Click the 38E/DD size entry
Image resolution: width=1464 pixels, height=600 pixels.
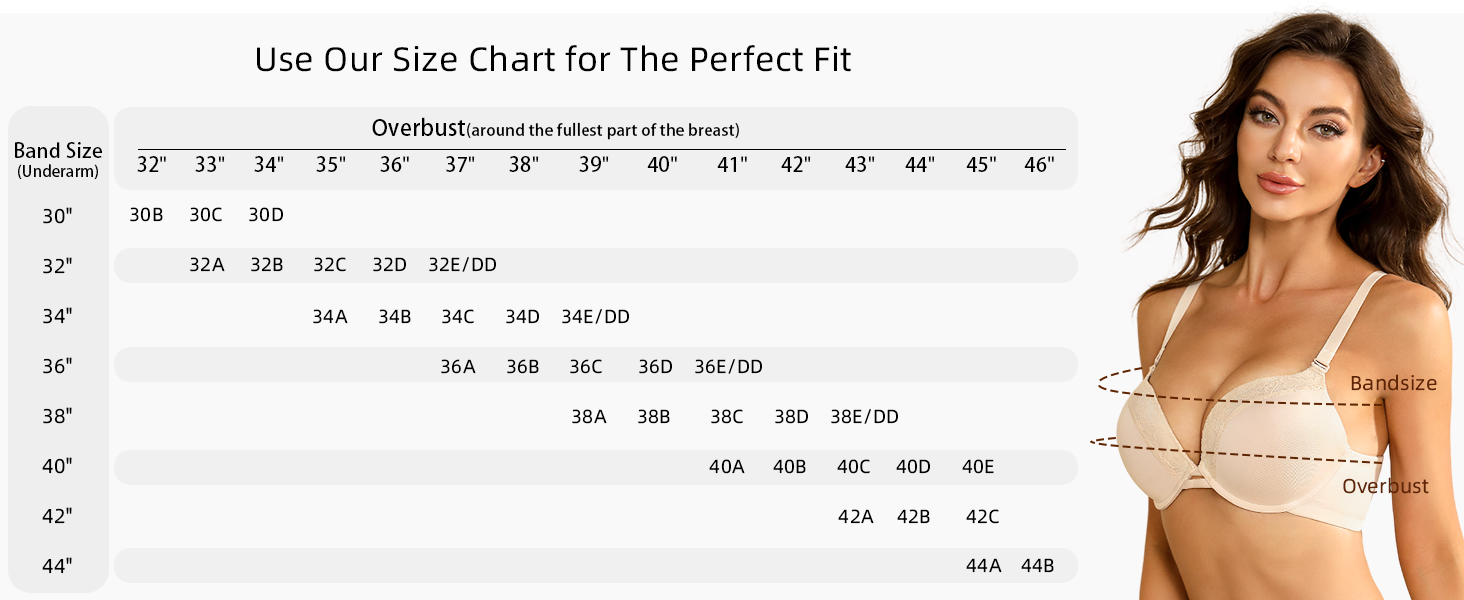(x=864, y=417)
